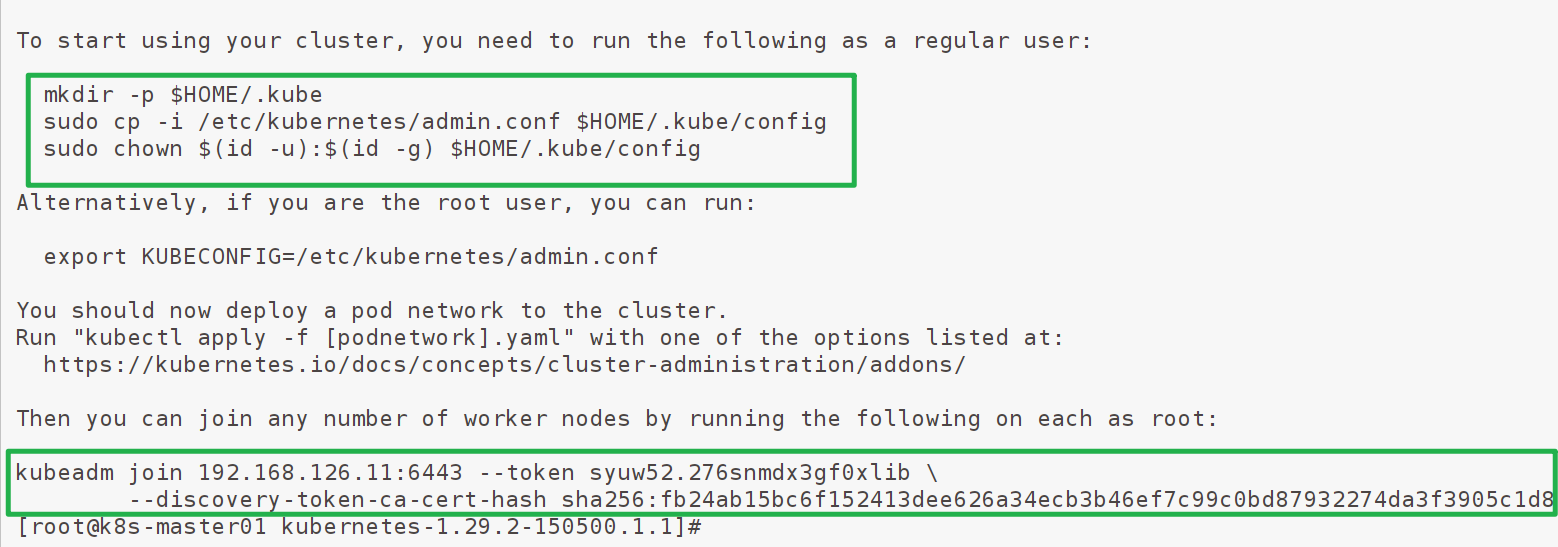Viewport: 1558px width, 547px height.
Task: Click the --discovery-token-ca-cert-hash option
Action: coord(323,499)
